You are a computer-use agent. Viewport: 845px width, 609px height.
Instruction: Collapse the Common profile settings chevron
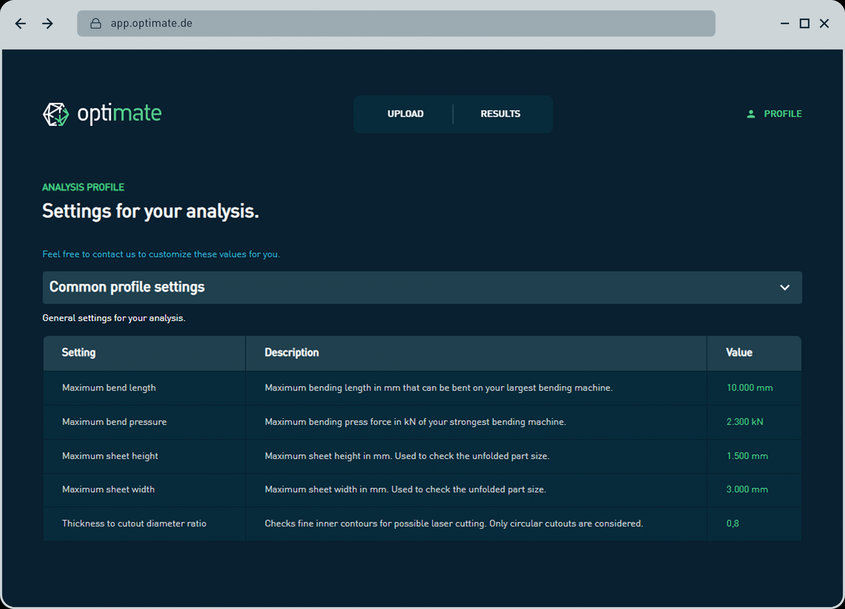785,288
